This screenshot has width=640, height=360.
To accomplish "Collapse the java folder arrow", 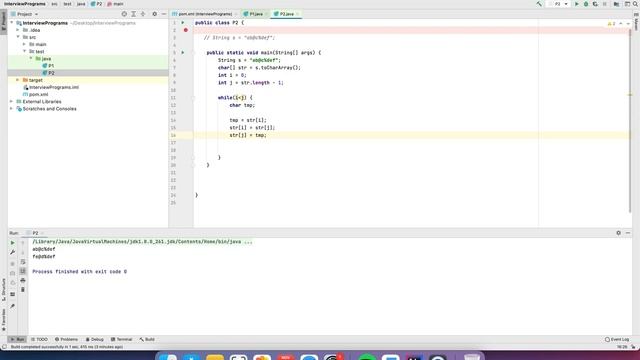I will tap(31, 58).
